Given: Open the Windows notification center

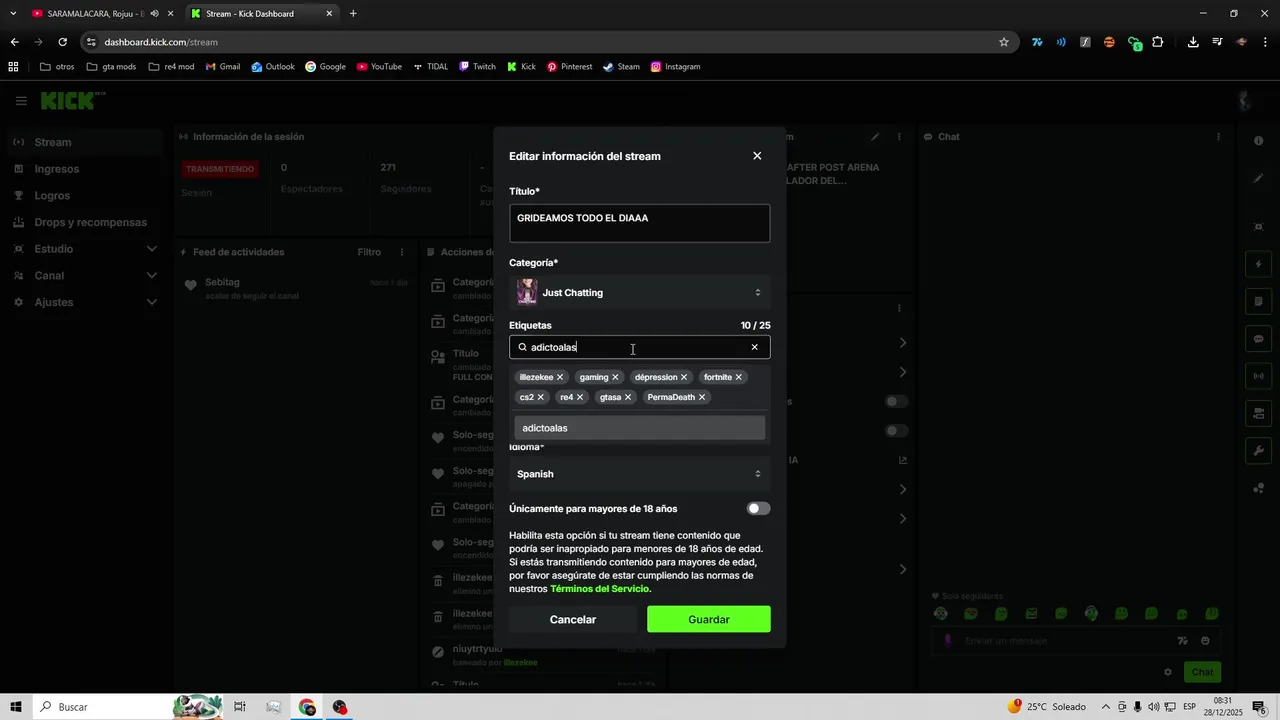Looking at the screenshot, I should pyautogui.click(x=1259, y=707).
